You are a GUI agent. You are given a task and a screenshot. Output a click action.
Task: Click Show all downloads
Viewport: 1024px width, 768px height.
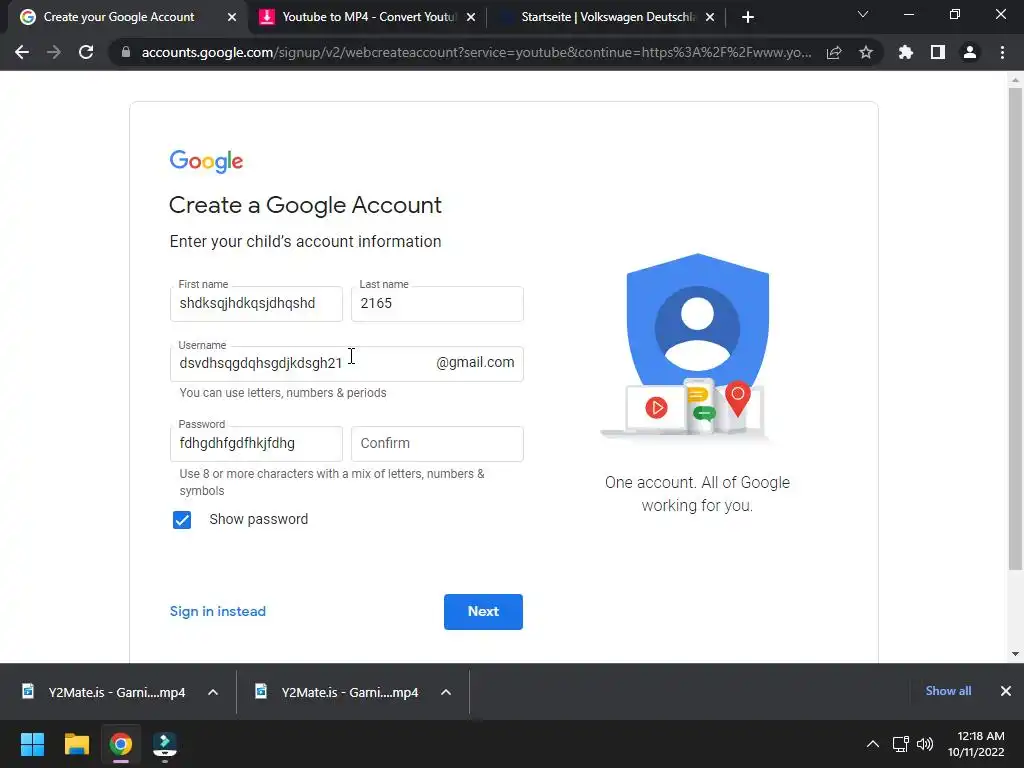(x=948, y=691)
